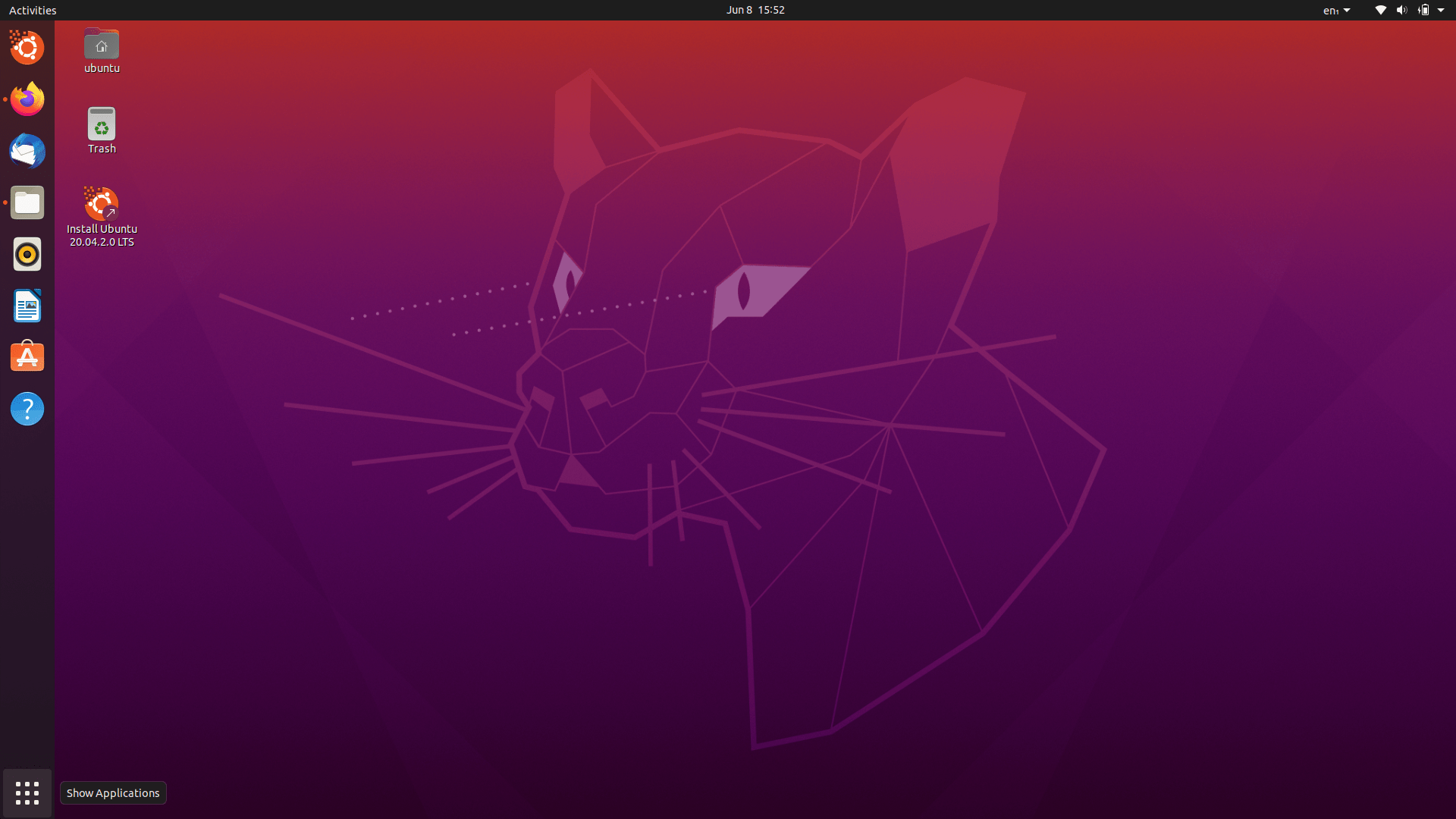The image size is (1456, 819).
Task: Open Thunderbird Mail in the dock
Action: click(27, 151)
